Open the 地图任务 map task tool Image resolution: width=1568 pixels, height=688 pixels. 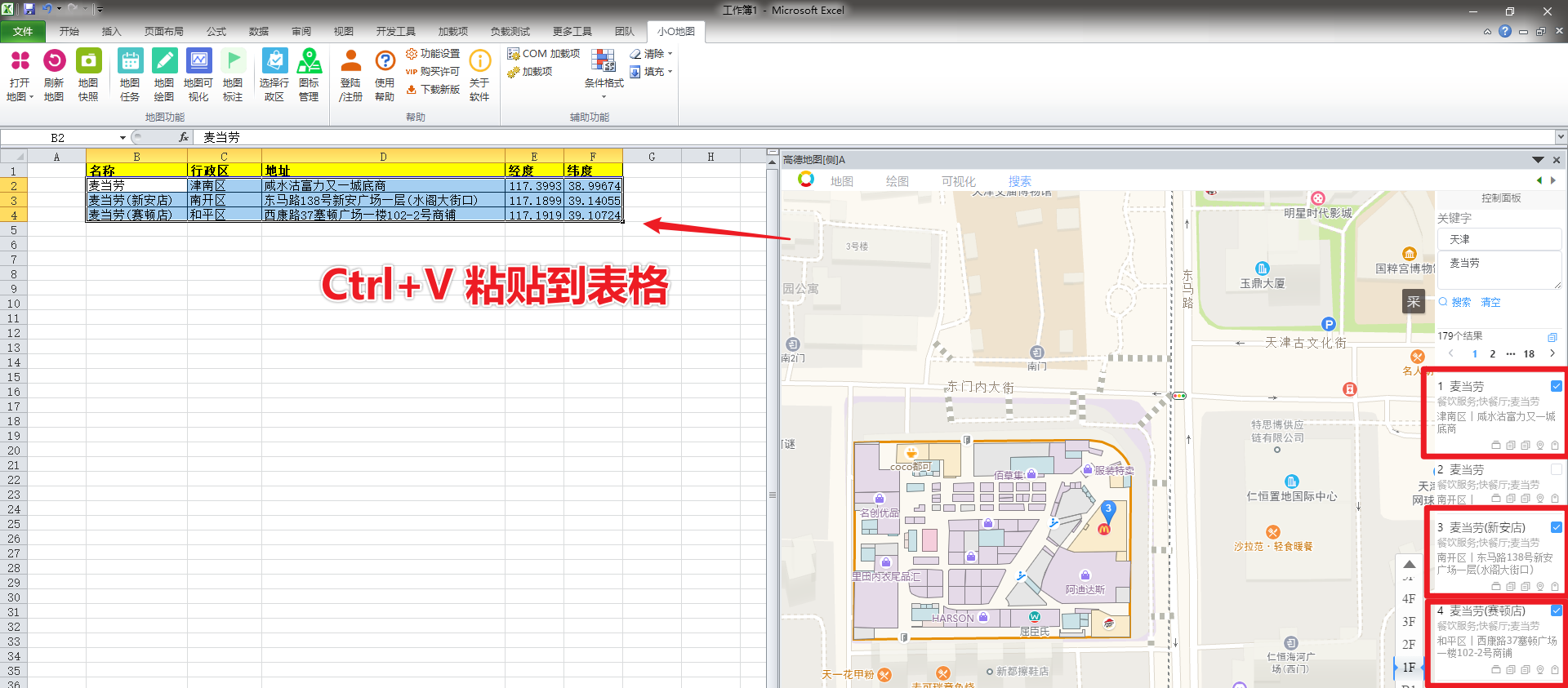[x=130, y=75]
